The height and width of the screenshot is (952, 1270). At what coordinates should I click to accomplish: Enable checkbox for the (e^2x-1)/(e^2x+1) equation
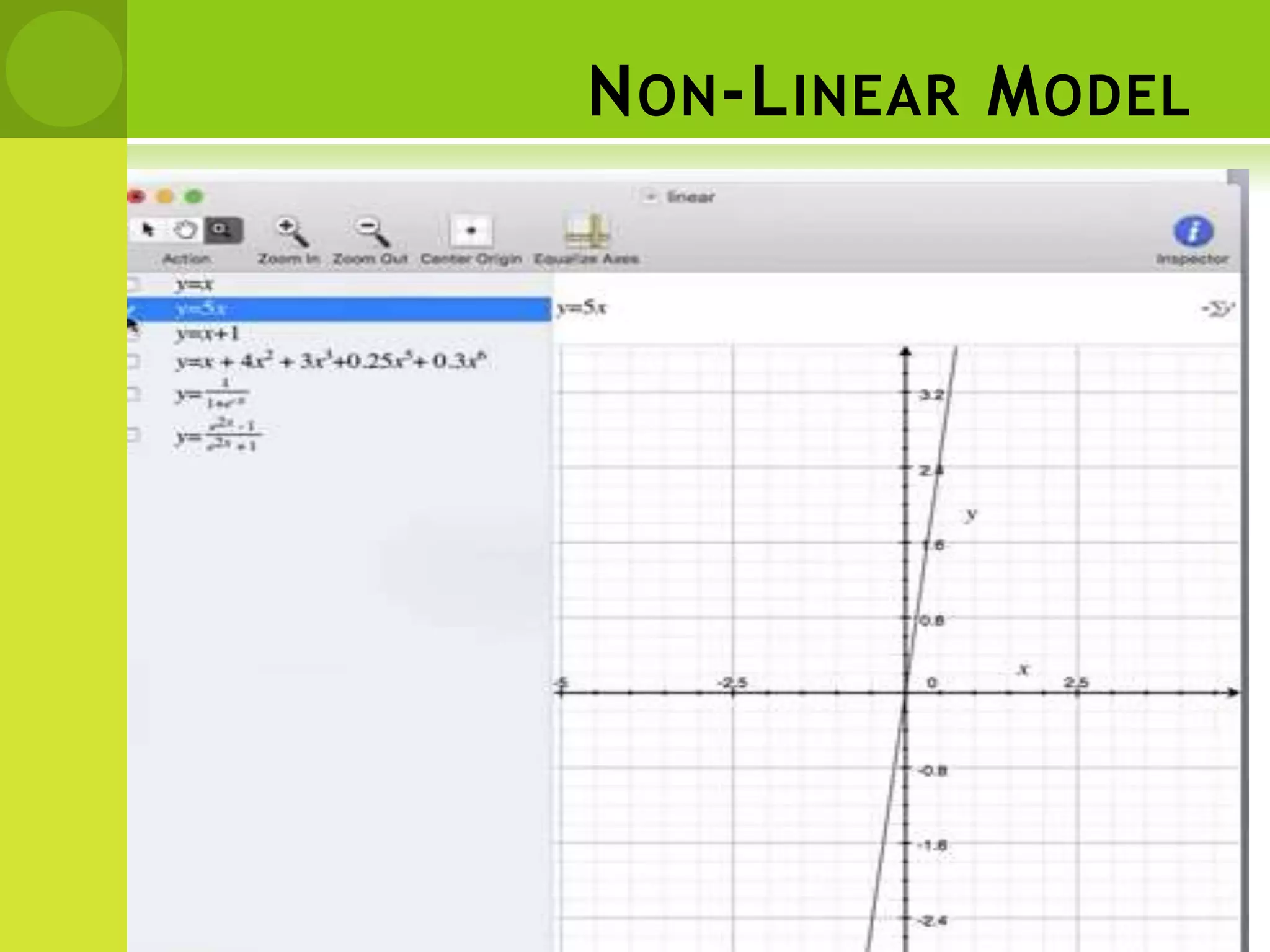coord(133,435)
